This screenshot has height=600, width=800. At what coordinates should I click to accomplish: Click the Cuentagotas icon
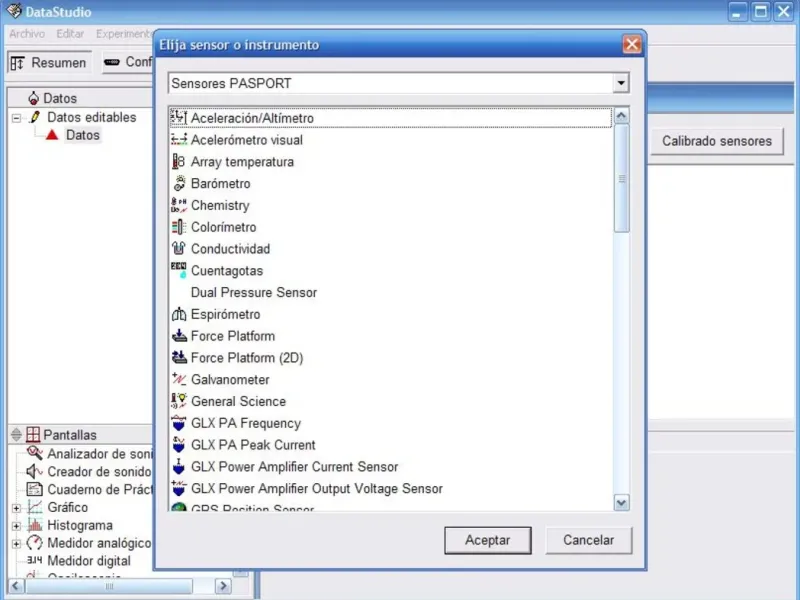click(x=179, y=270)
